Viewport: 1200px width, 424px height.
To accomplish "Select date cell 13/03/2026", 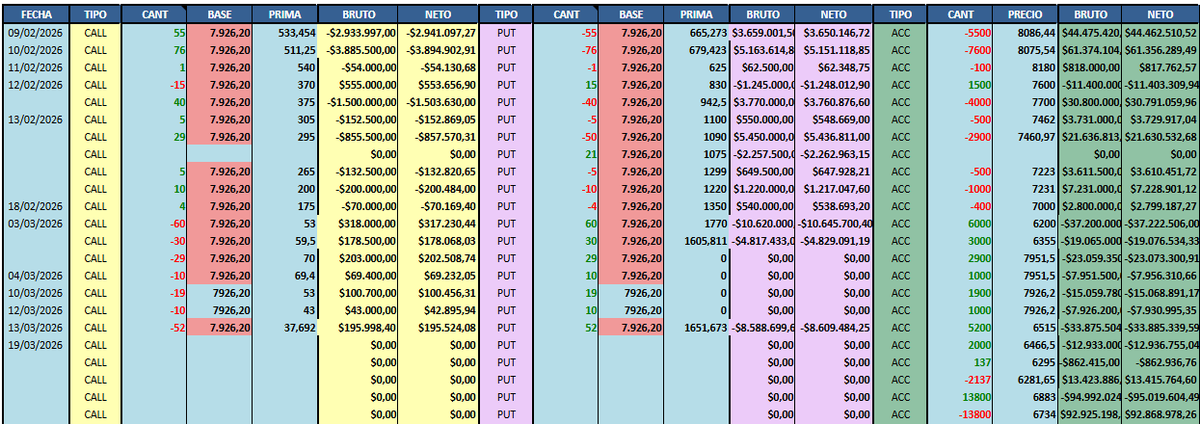I will (36, 327).
